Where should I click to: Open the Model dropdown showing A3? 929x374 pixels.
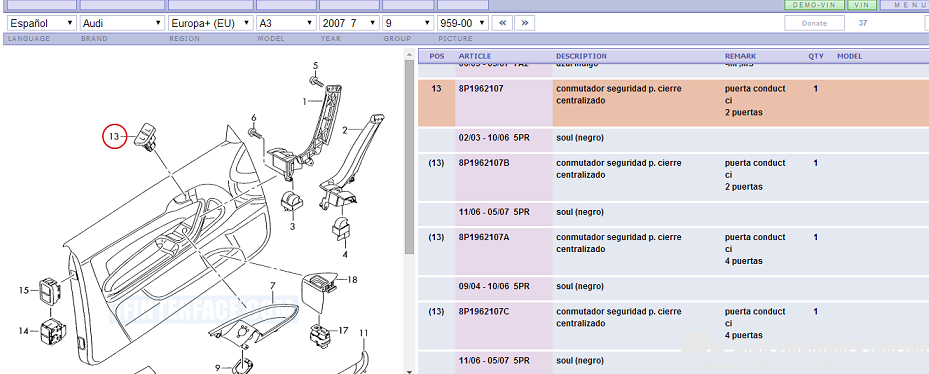286,23
